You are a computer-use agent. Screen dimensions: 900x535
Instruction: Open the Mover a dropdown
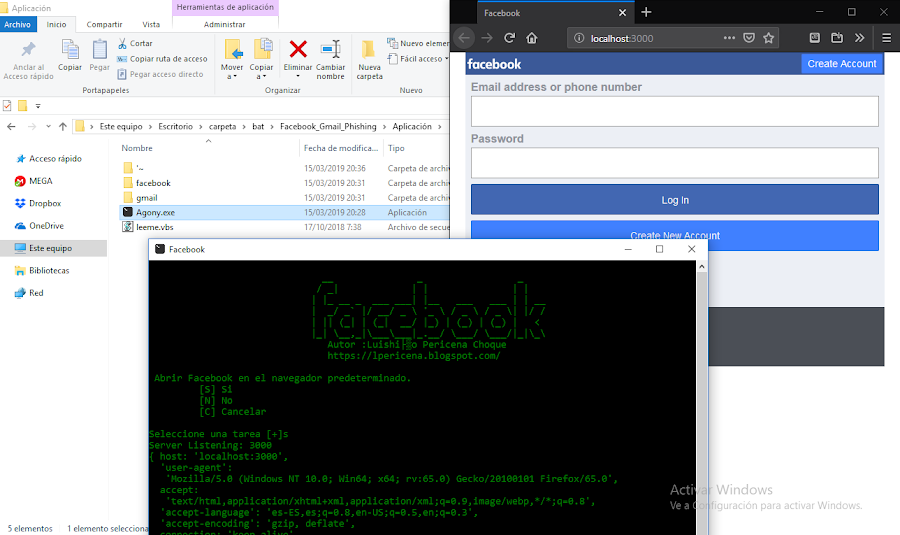pyautogui.click(x=232, y=59)
